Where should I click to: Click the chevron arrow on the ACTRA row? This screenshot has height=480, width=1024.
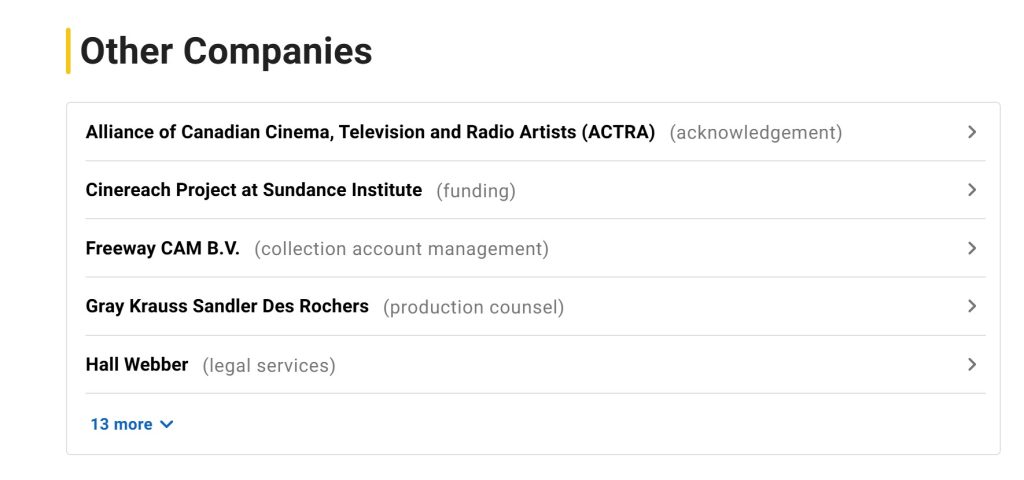(971, 132)
